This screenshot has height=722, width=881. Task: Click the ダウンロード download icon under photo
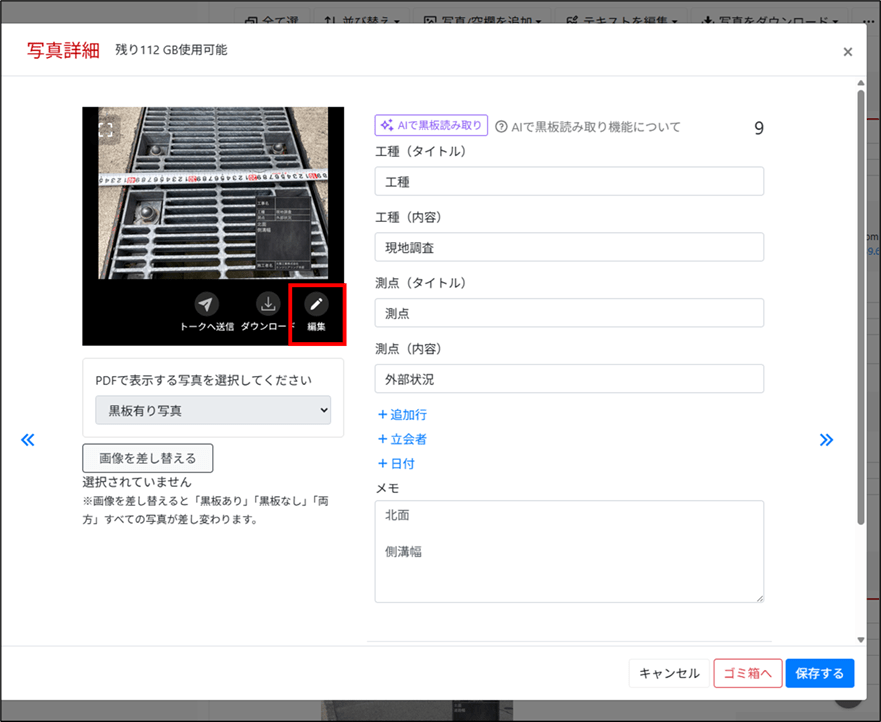click(x=268, y=304)
